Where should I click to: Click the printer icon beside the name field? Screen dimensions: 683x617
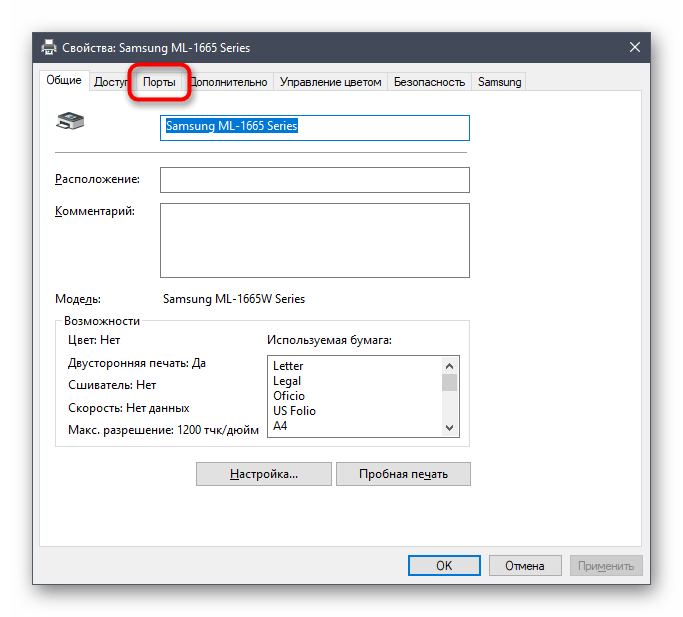pyautogui.click(x=70, y=123)
